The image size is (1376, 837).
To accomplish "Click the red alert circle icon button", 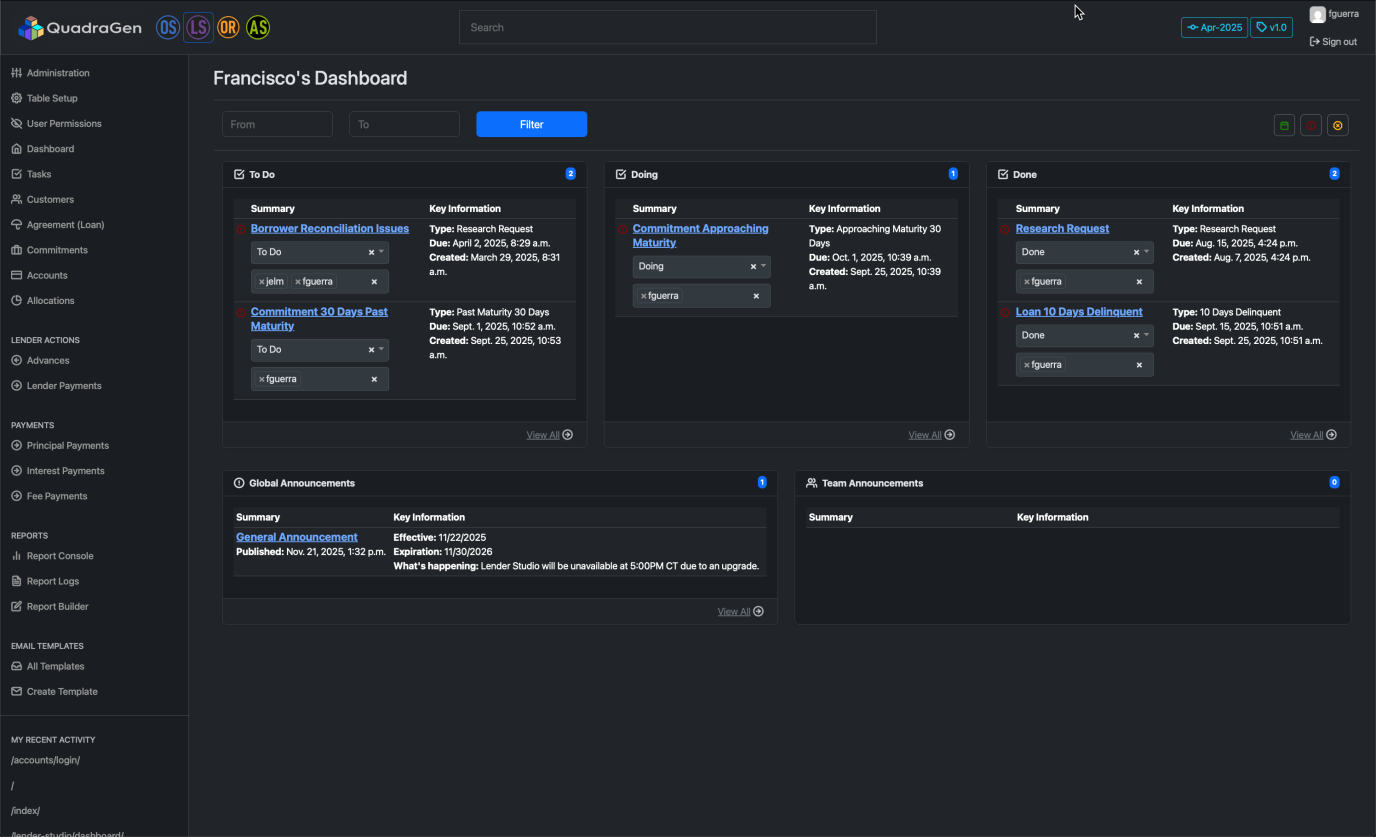I will (x=1311, y=125).
